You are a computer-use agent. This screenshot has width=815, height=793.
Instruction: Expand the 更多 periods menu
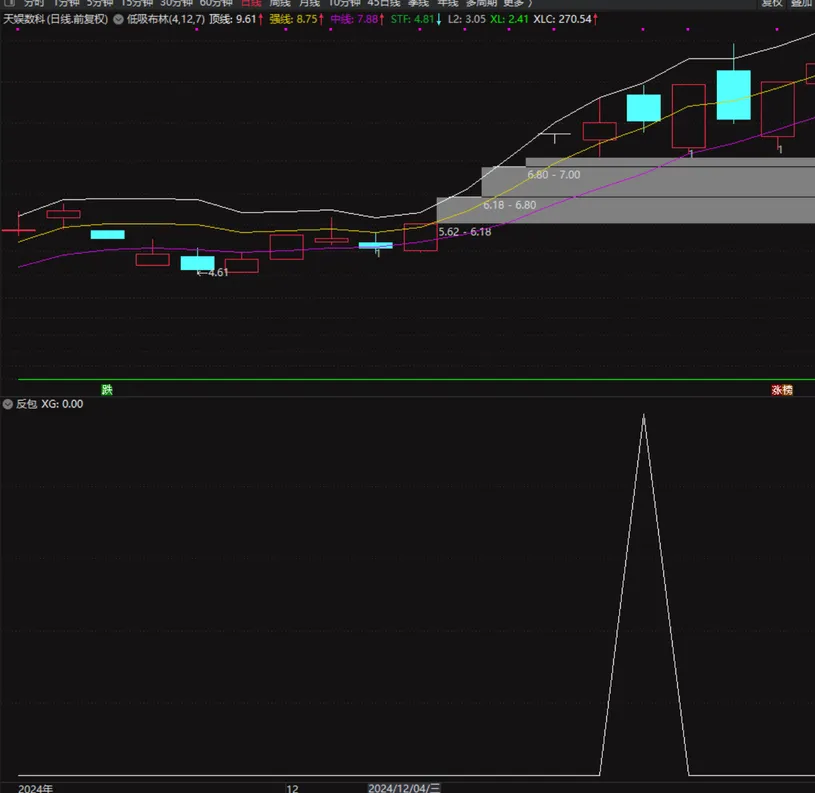(x=517, y=3)
